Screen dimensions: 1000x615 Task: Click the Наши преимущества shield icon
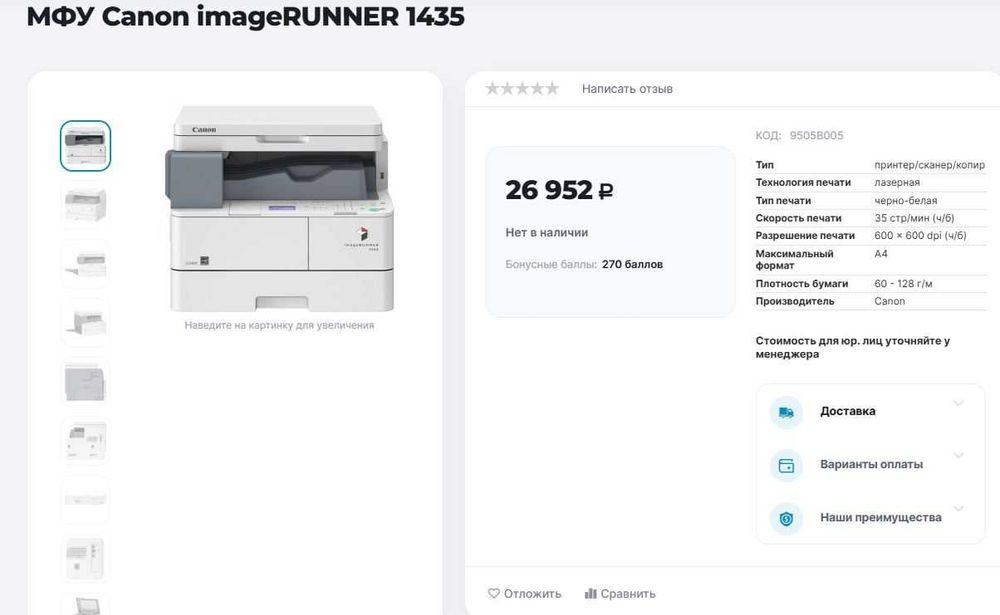tap(786, 519)
